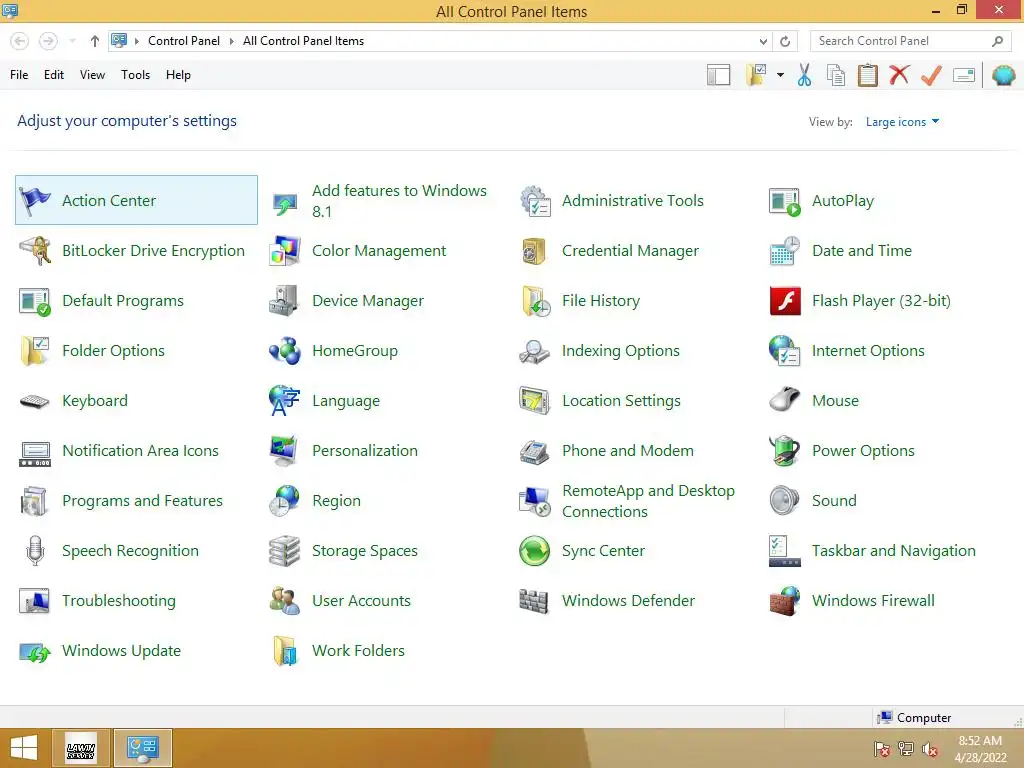Screen dimensions: 1024x768
Task: Click the Keyboard icon
Action: tap(35, 401)
